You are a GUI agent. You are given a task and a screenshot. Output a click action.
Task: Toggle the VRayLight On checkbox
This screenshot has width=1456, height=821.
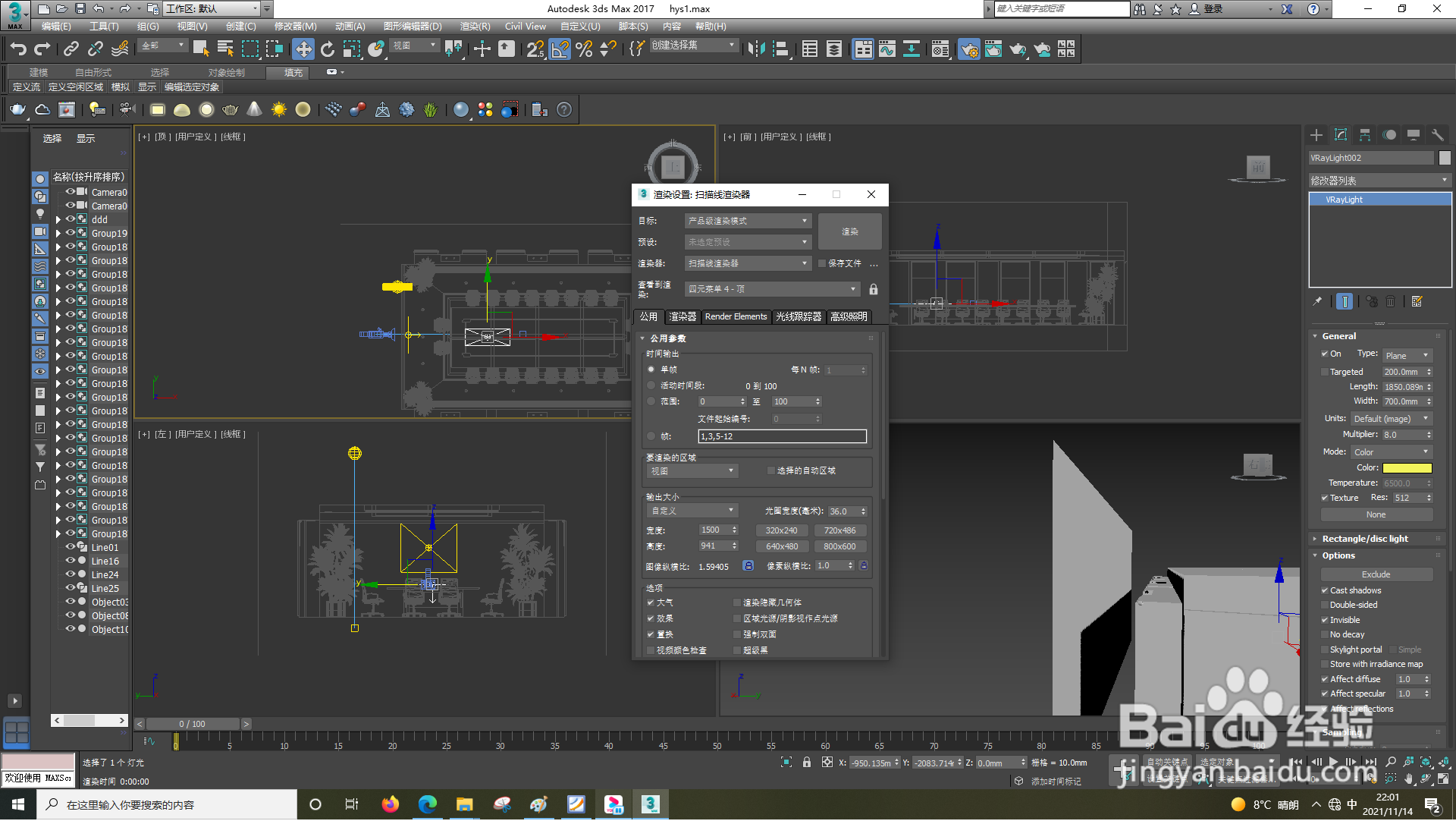(x=1324, y=354)
